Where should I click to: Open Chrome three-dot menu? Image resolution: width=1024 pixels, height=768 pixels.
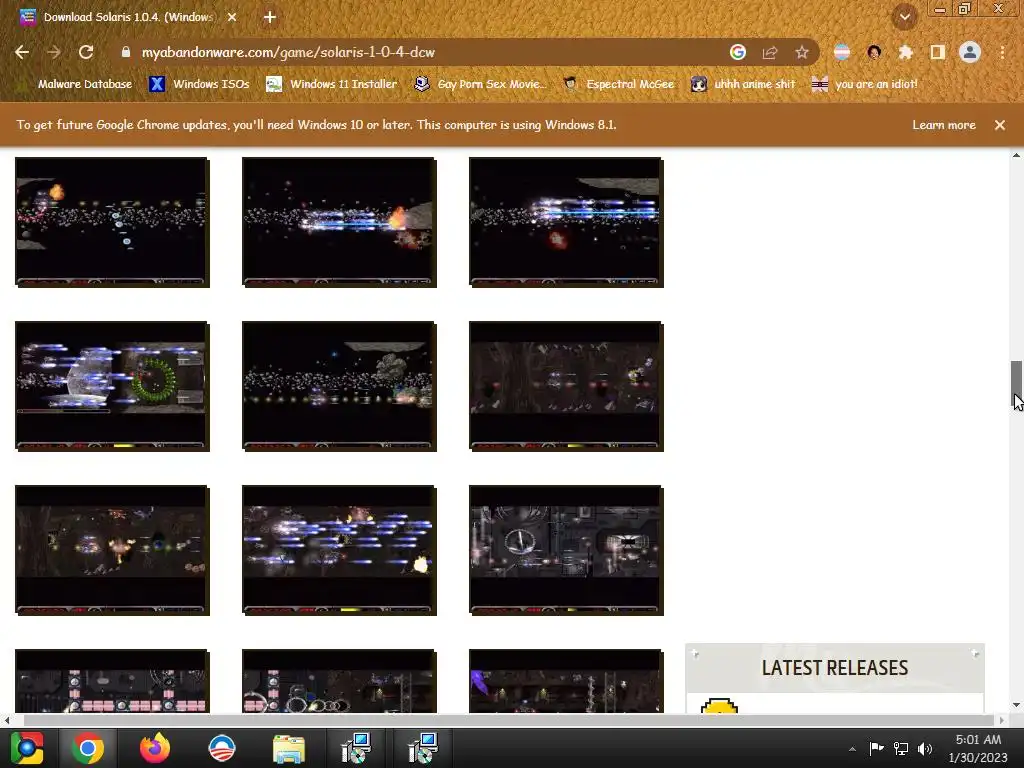click(x=1002, y=52)
